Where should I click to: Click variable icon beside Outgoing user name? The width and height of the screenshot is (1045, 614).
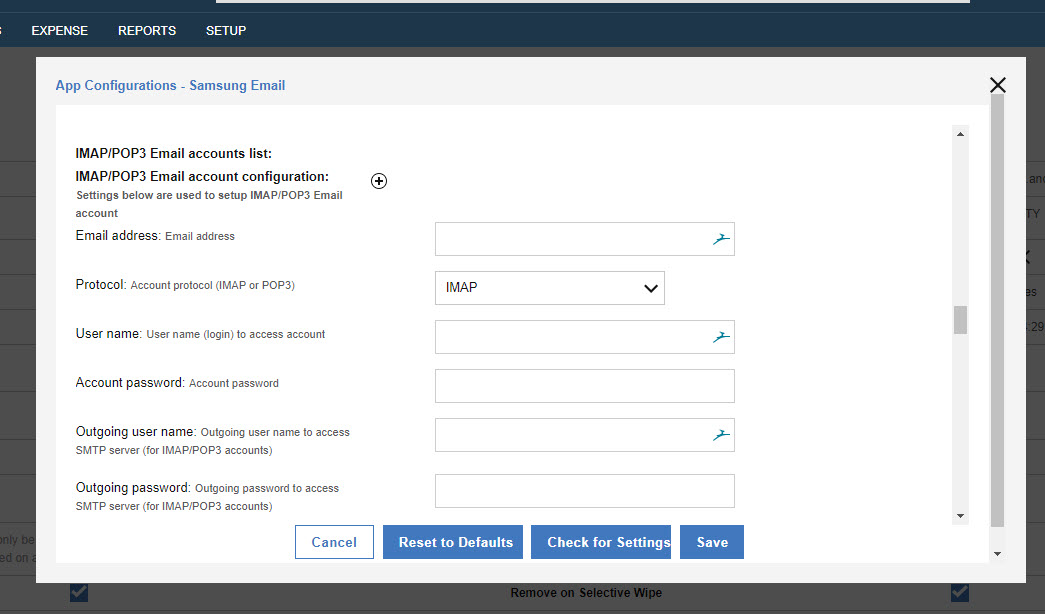coord(721,433)
